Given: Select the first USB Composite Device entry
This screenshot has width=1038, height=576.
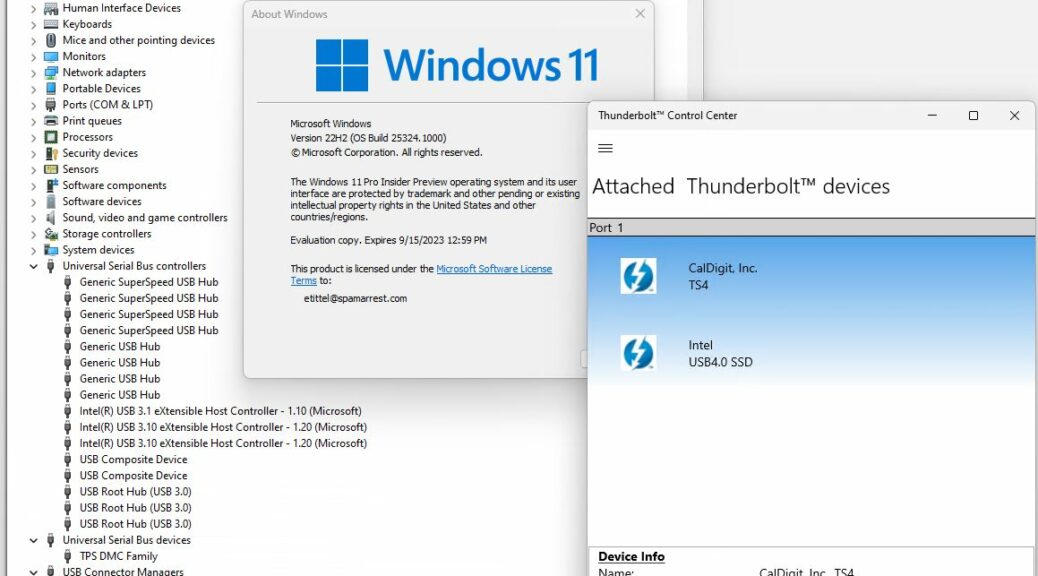Looking at the screenshot, I should coord(134,459).
